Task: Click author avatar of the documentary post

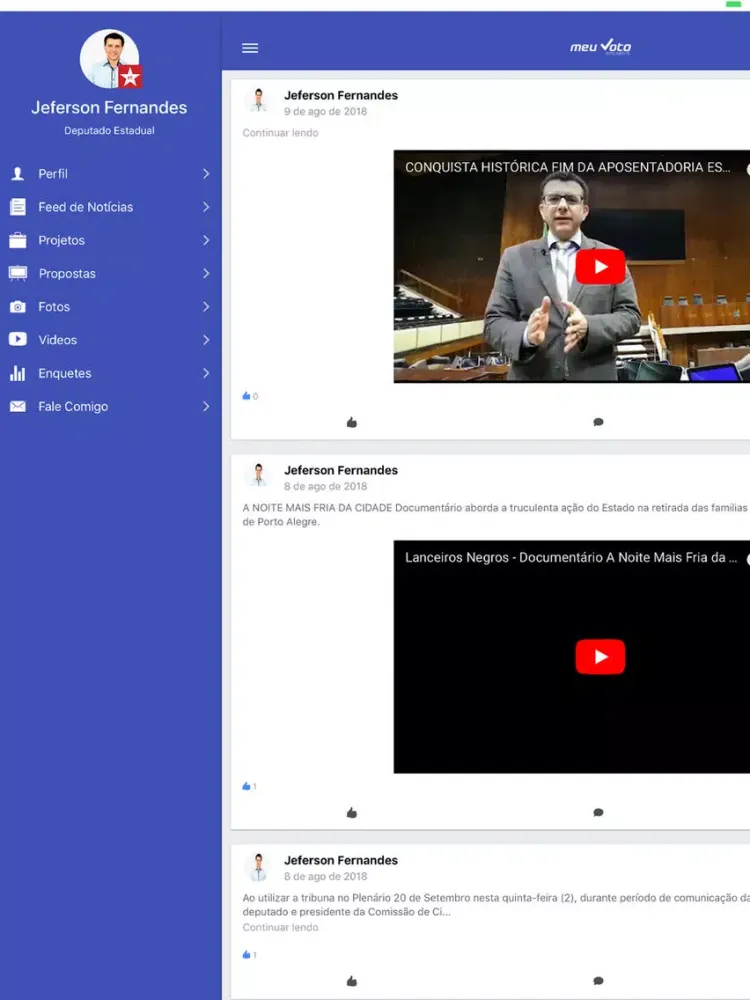Action: pos(258,476)
